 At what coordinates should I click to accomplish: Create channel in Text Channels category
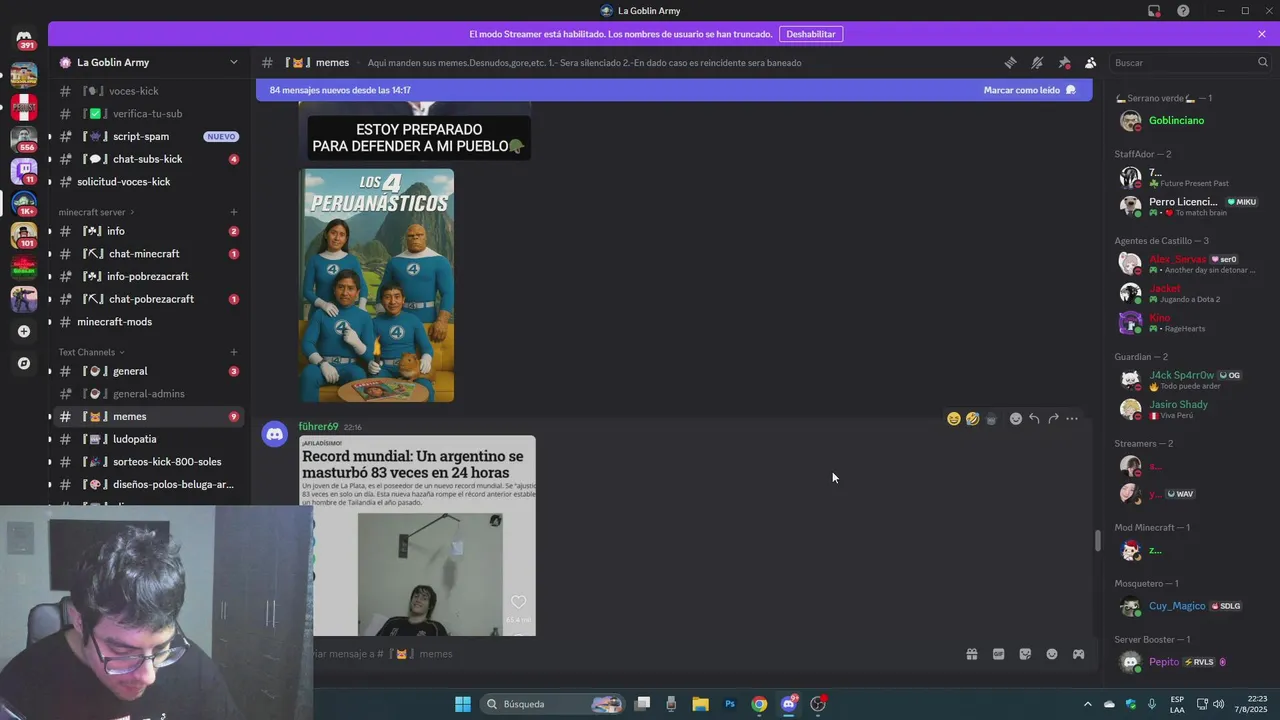(234, 352)
